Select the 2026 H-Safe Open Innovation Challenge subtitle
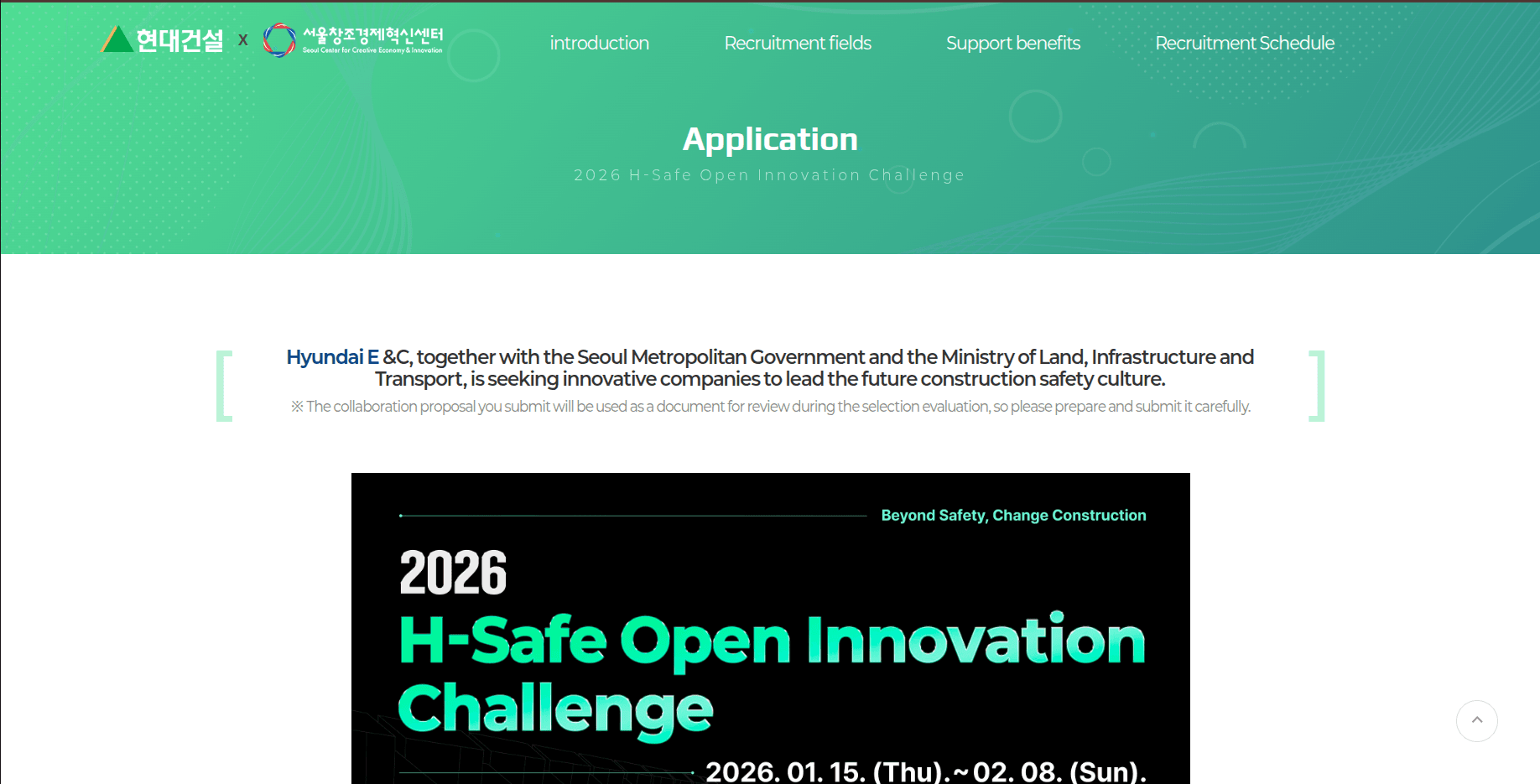Screen dimensions: 1540x784 click(770, 175)
